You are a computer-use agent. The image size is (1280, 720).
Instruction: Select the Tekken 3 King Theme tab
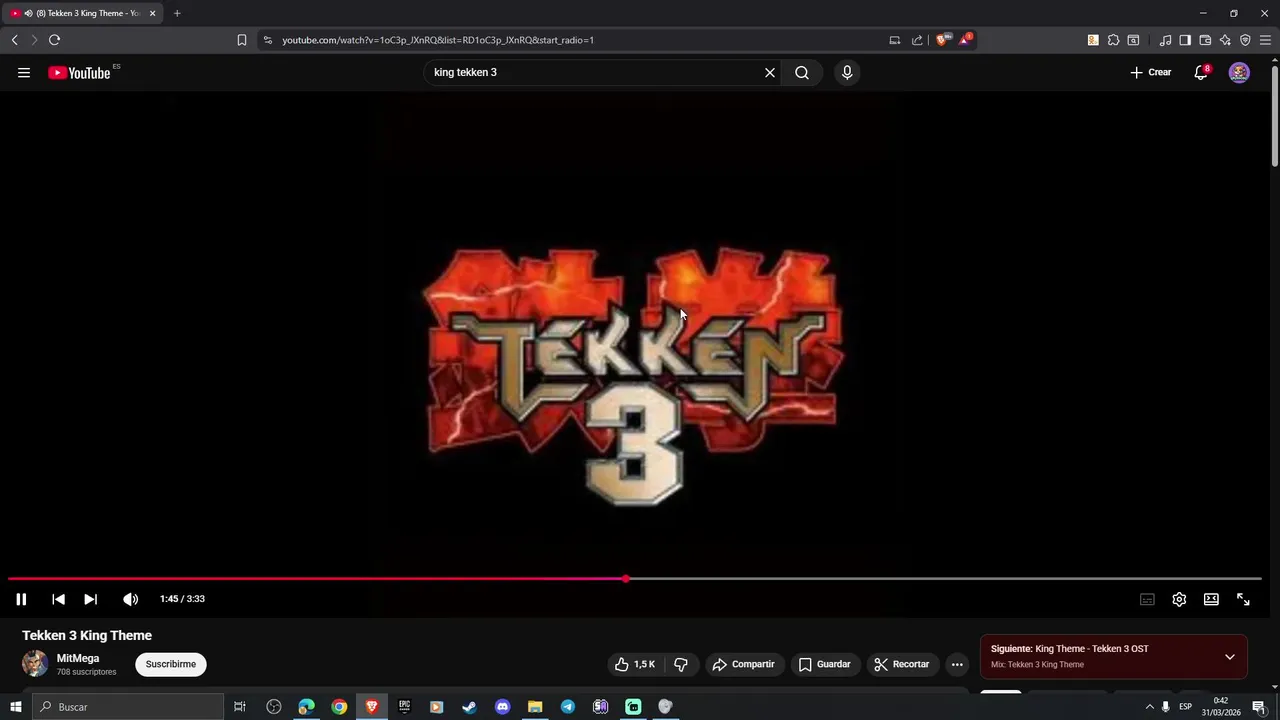pos(82,13)
